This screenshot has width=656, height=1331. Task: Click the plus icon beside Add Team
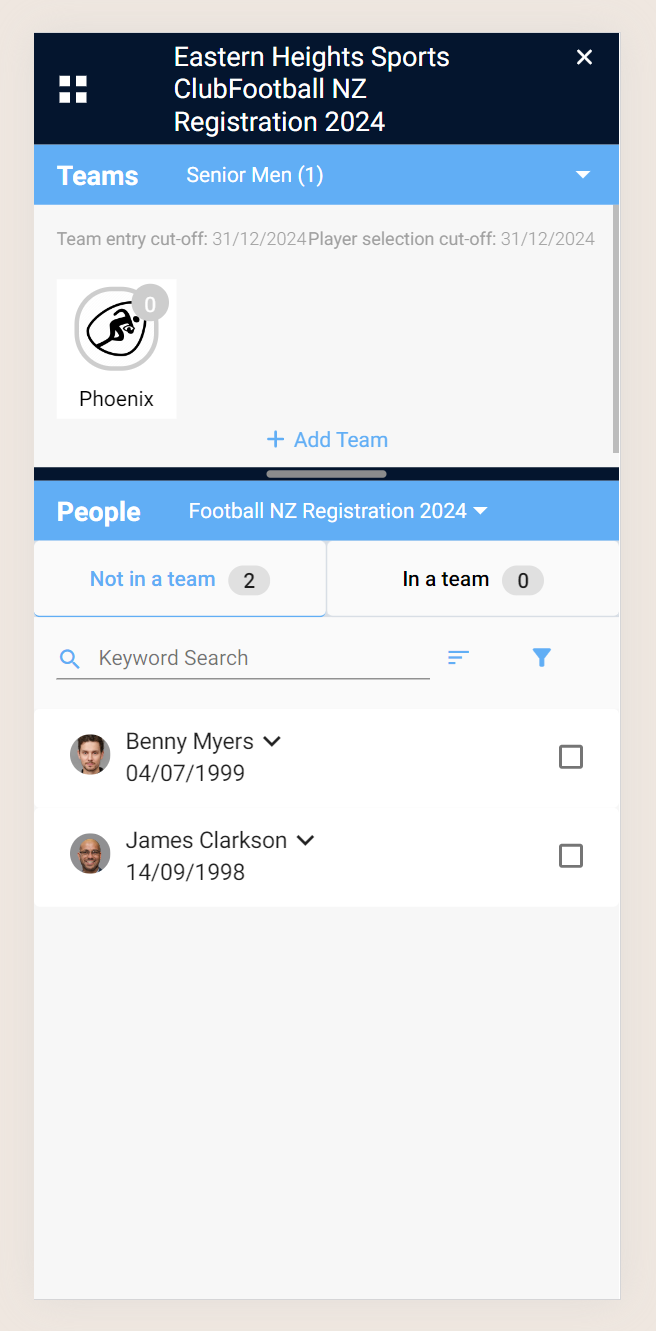click(275, 439)
